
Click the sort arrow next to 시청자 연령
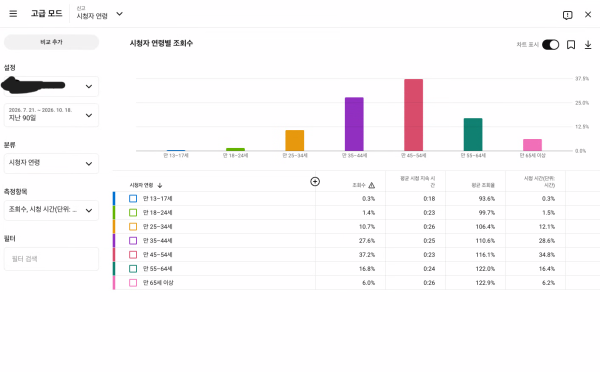pyautogui.click(x=160, y=186)
